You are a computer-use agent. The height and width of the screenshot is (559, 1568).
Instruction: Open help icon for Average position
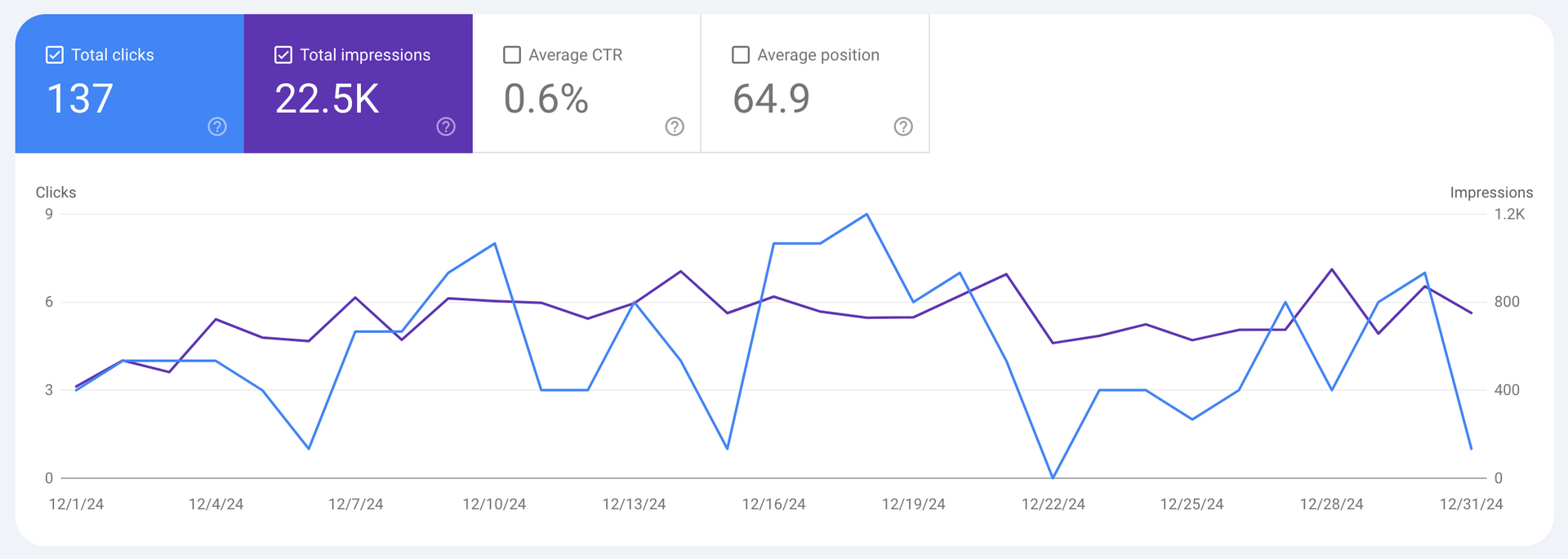903,126
